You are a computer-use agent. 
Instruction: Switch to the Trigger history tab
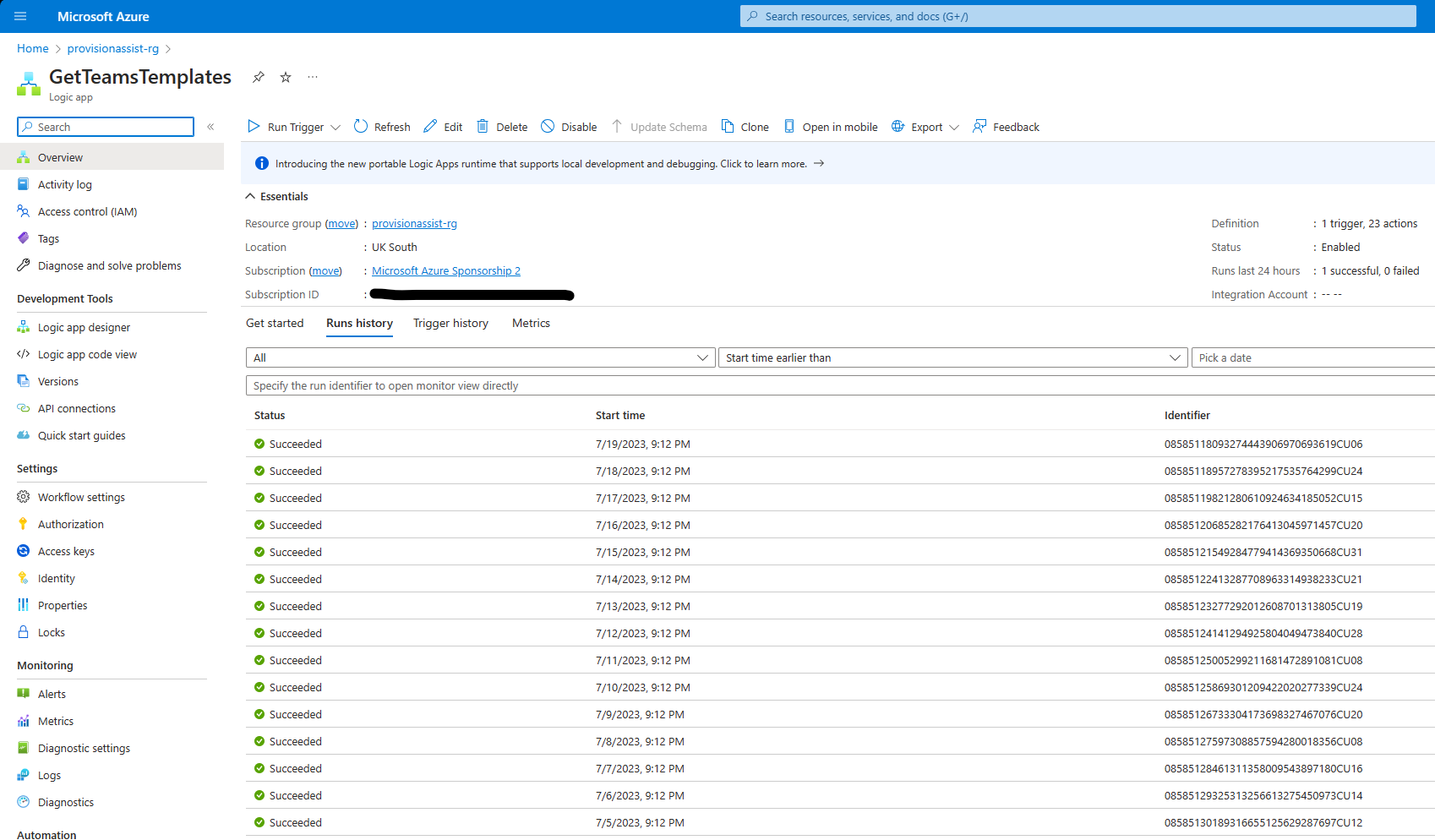click(x=450, y=323)
